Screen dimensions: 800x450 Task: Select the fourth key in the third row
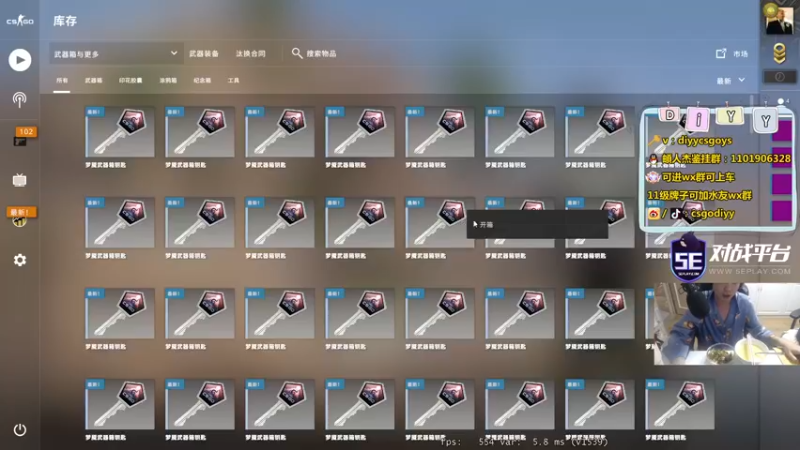(360, 313)
